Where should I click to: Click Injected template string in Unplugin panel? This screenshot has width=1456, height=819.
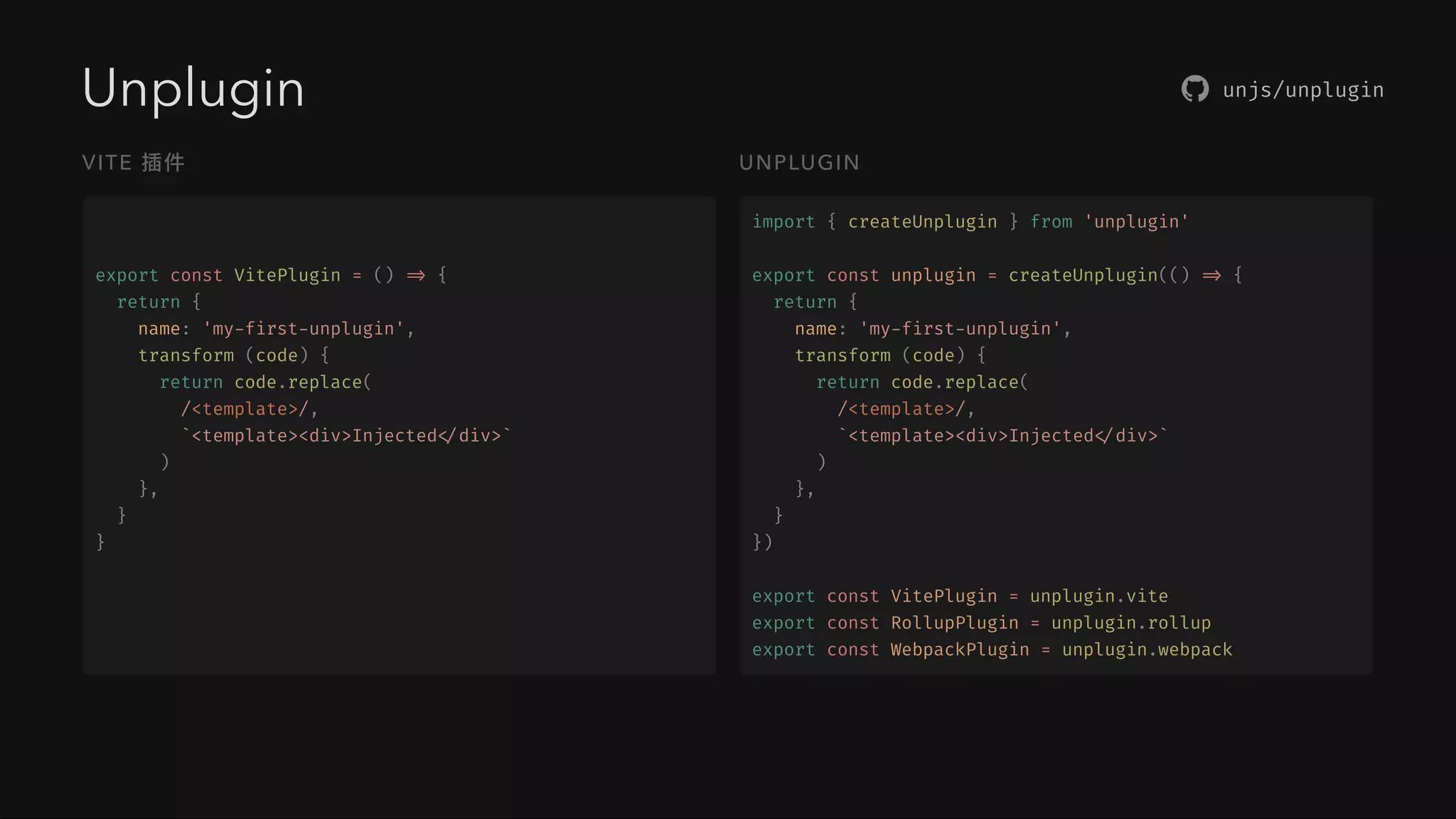point(1003,436)
